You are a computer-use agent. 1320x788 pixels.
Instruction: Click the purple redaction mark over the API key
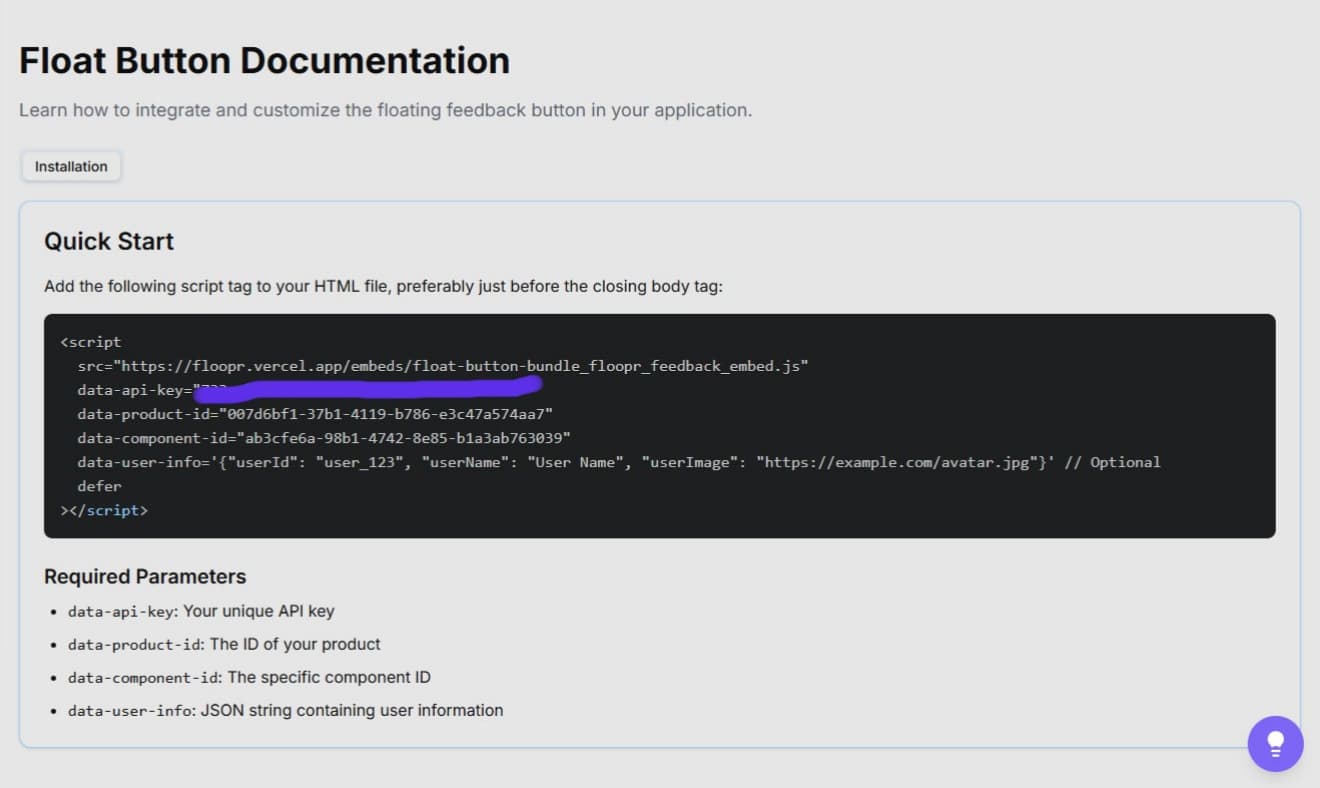[x=370, y=385]
